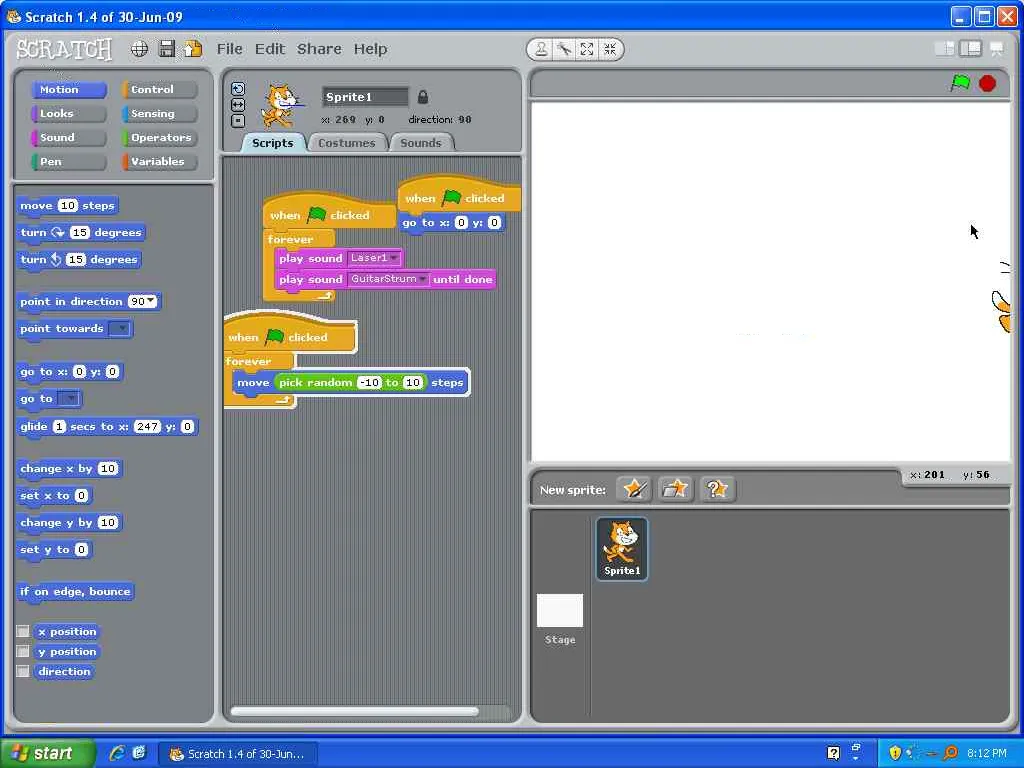Switch to the Sounds tab
This screenshot has height=768, width=1024.
tap(421, 143)
